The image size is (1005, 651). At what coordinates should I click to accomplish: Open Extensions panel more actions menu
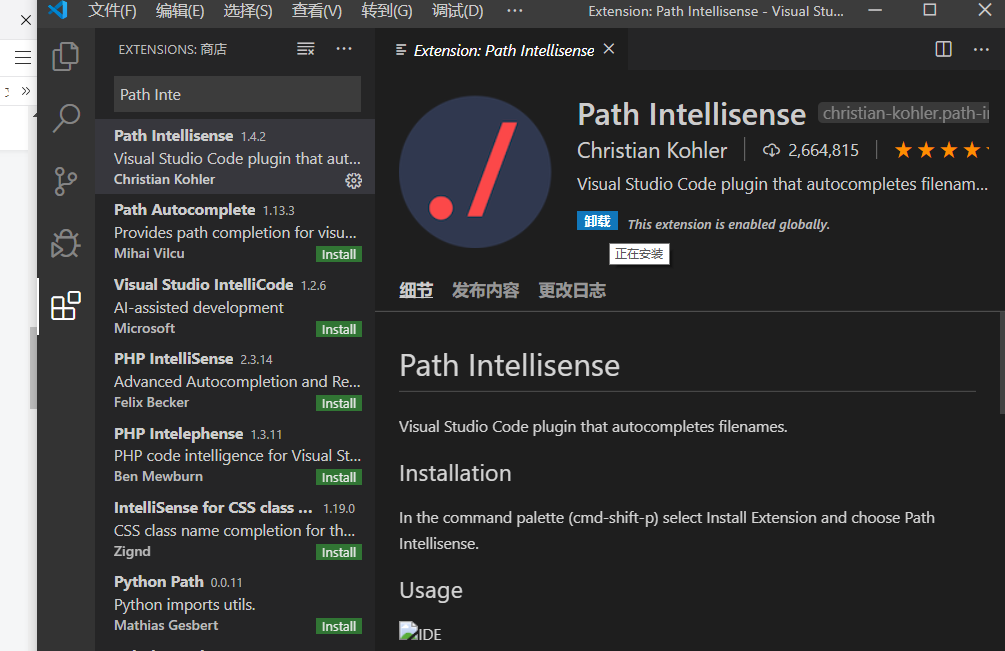(x=344, y=49)
